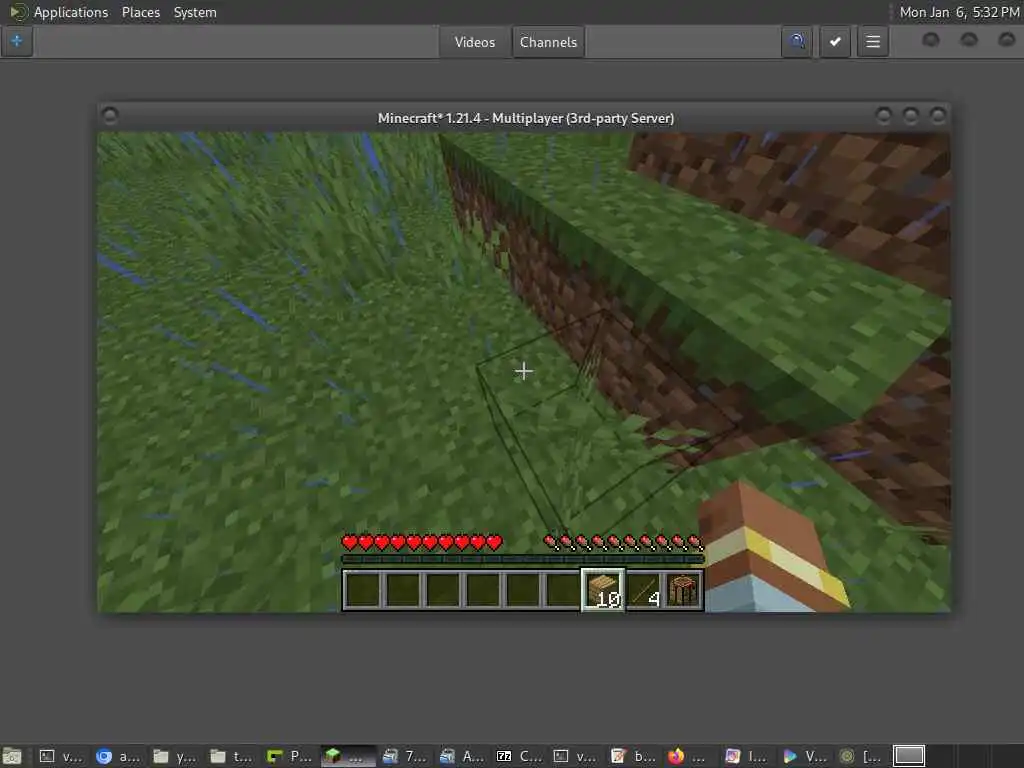
Task: Click the Minecraft window left menu button
Action: (110, 116)
